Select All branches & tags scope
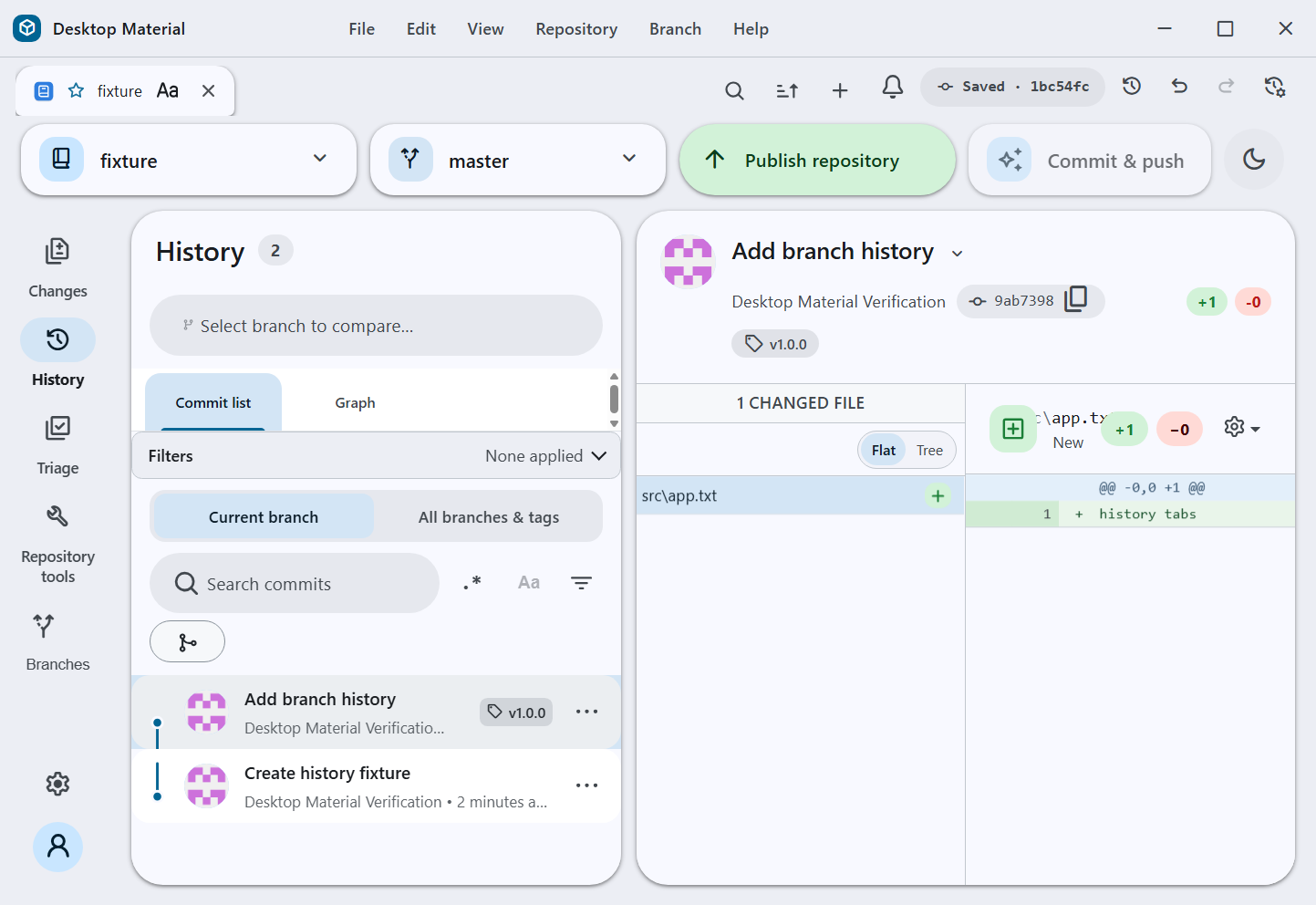Viewport: 1316px width, 905px height. pyautogui.click(x=489, y=516)
